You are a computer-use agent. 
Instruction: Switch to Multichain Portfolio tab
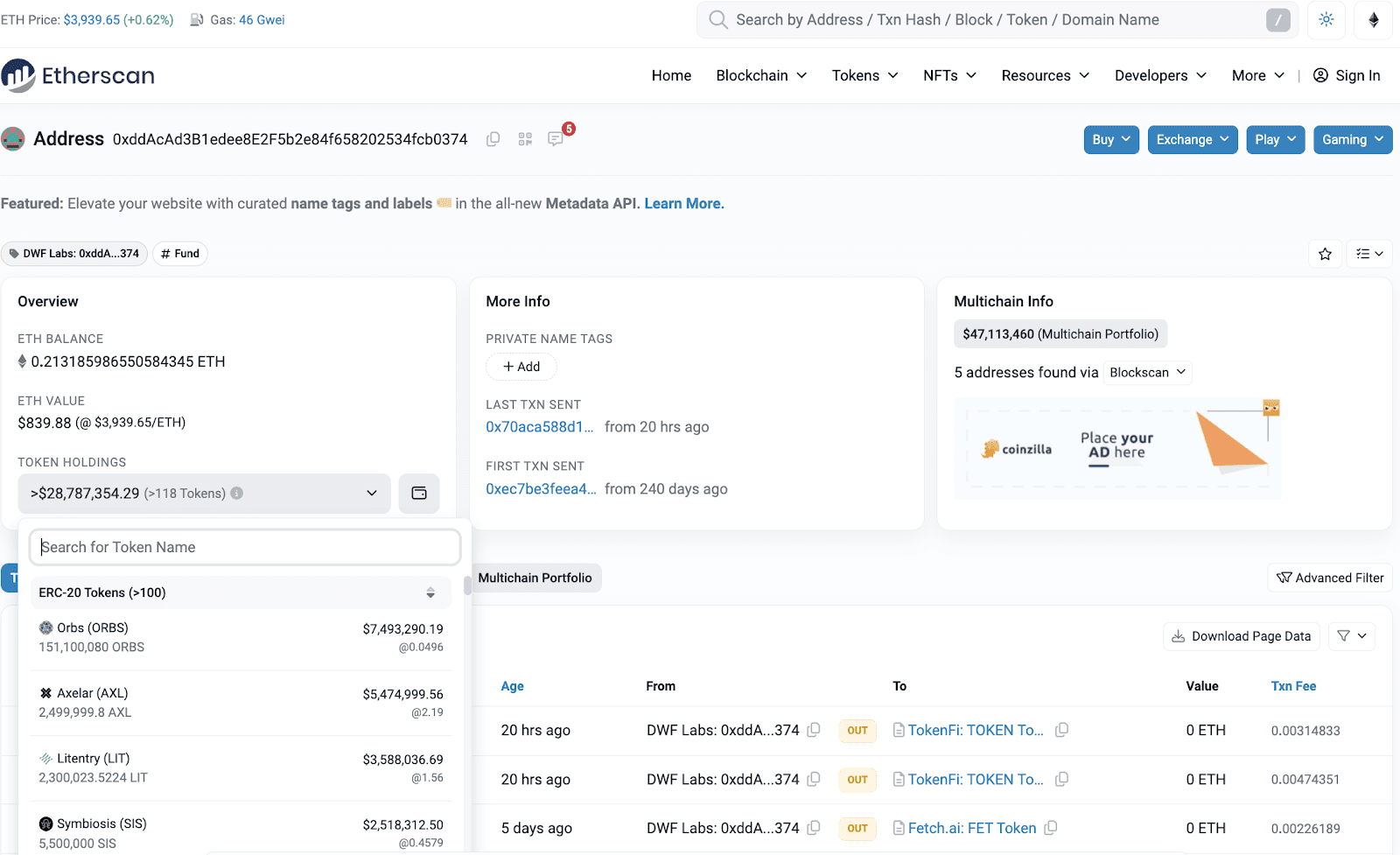click(535, 578)
